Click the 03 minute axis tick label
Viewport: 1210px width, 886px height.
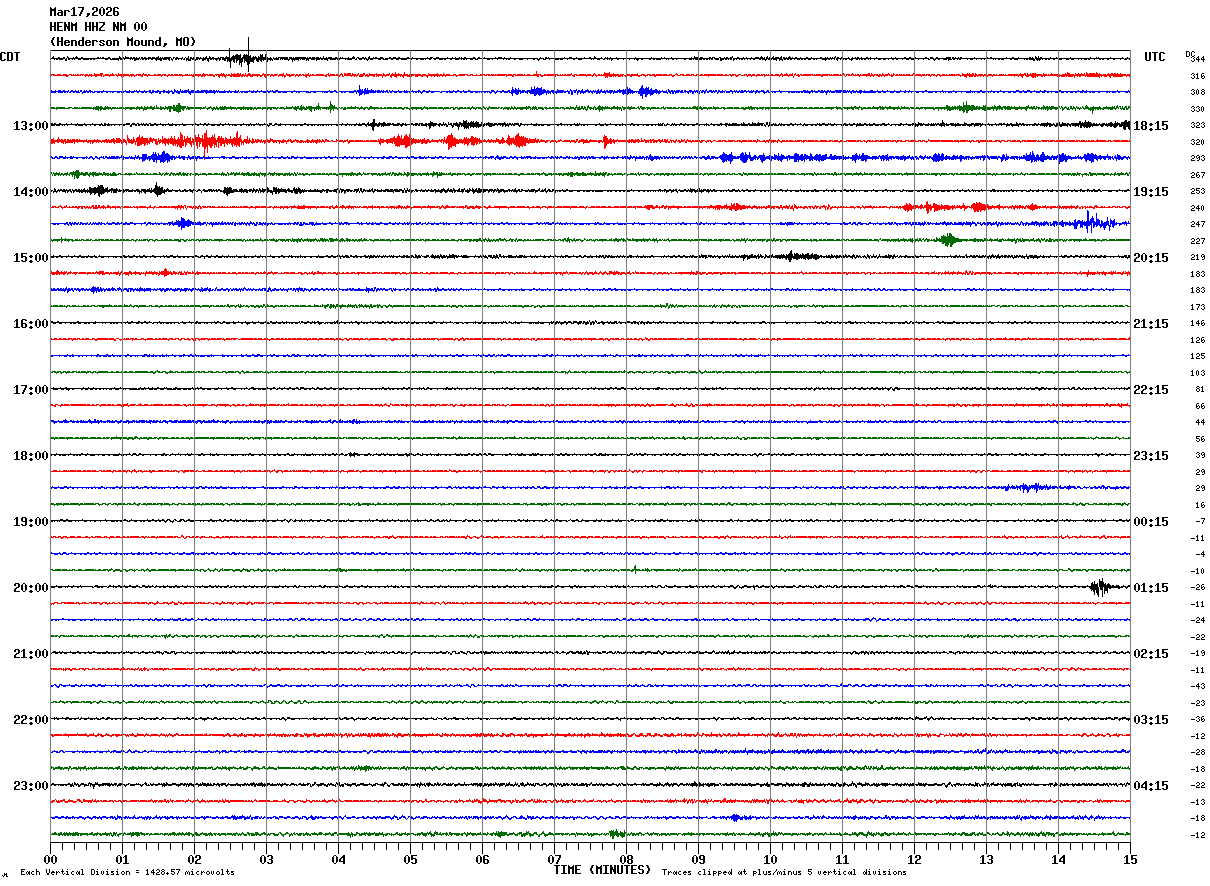click(x=266, y=858)
